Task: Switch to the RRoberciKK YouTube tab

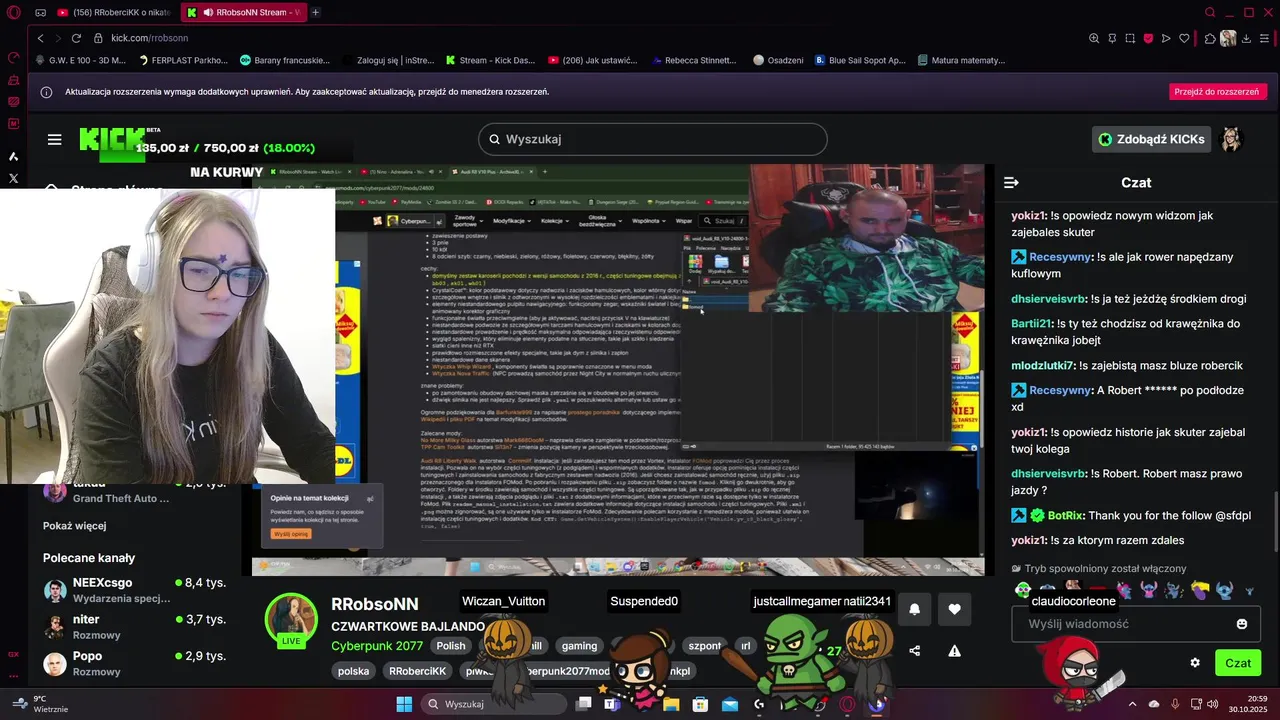Action: click(113, 12)
